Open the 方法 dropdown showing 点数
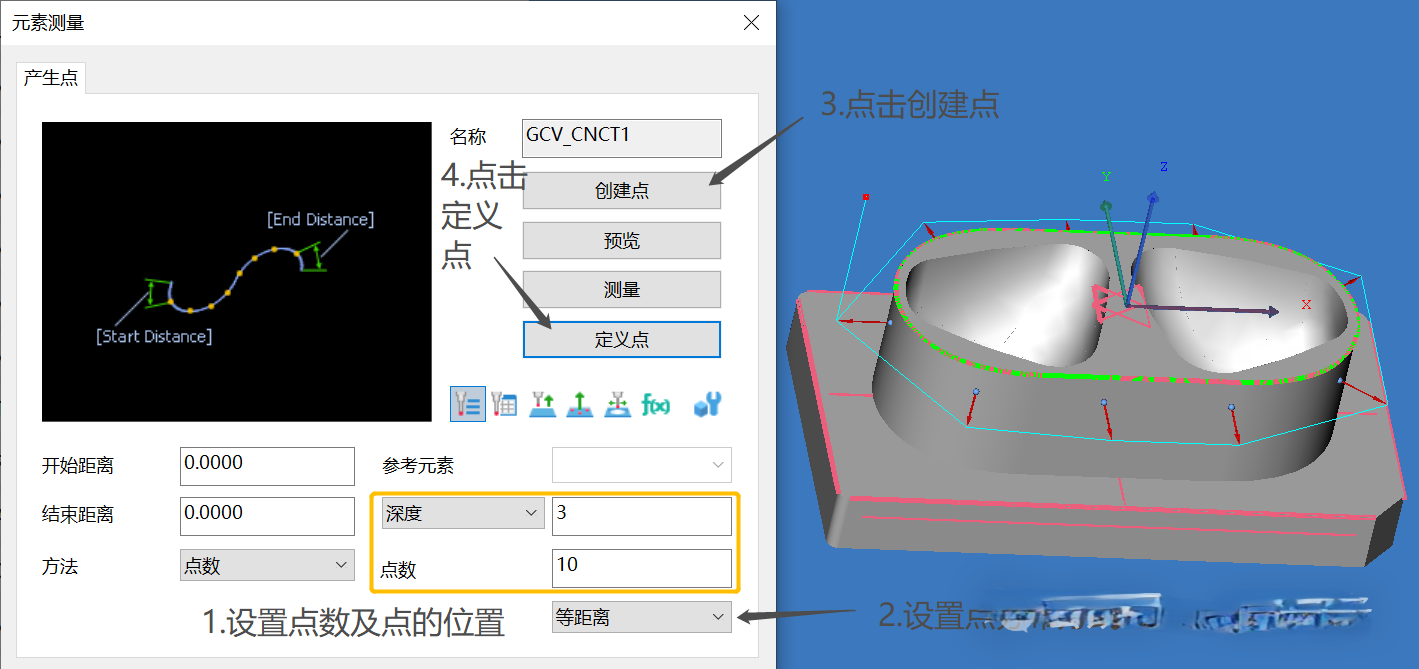 pyautogui.click(x=266, y=565)
